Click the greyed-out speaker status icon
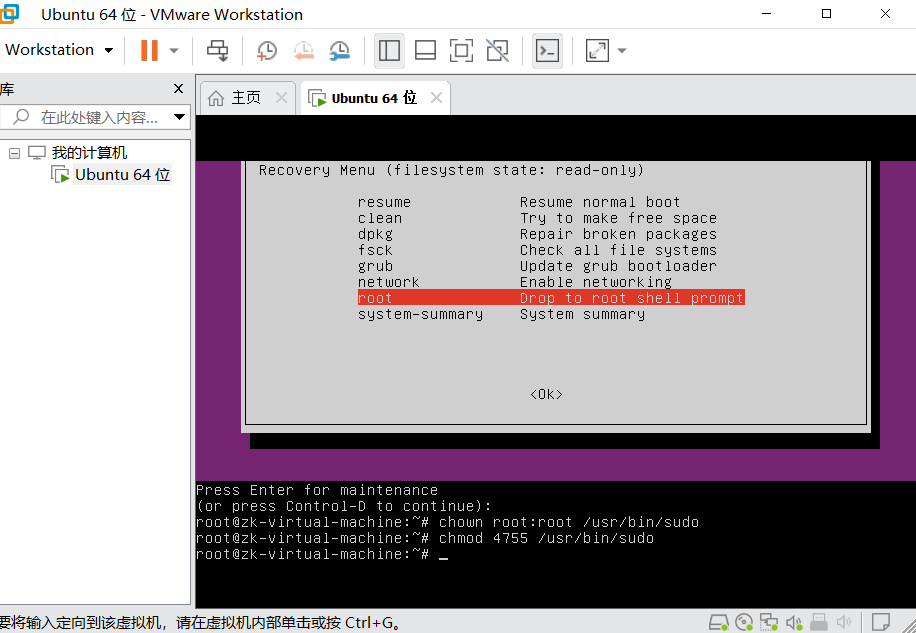 (x=844, y=622)
